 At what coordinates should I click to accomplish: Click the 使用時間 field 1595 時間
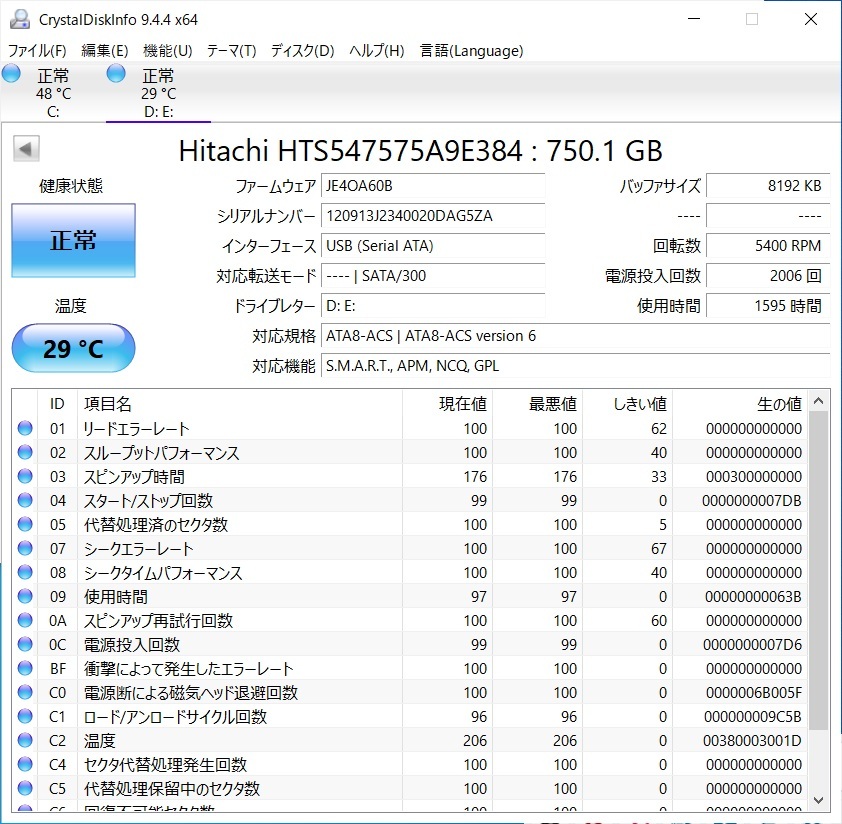pyautogui.click(x=768, y=306)
